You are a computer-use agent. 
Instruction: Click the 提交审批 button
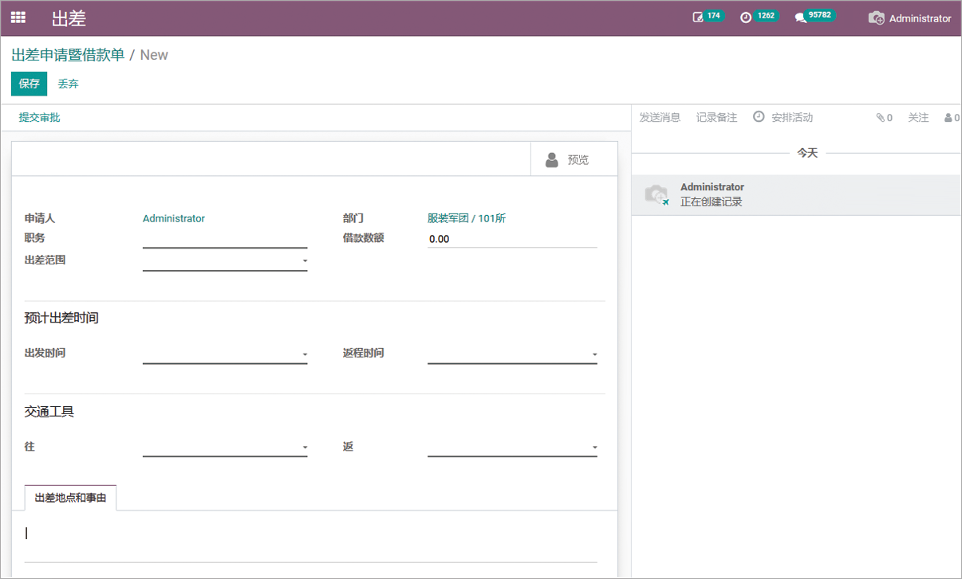pyautogui.click(x=40, y=118)
